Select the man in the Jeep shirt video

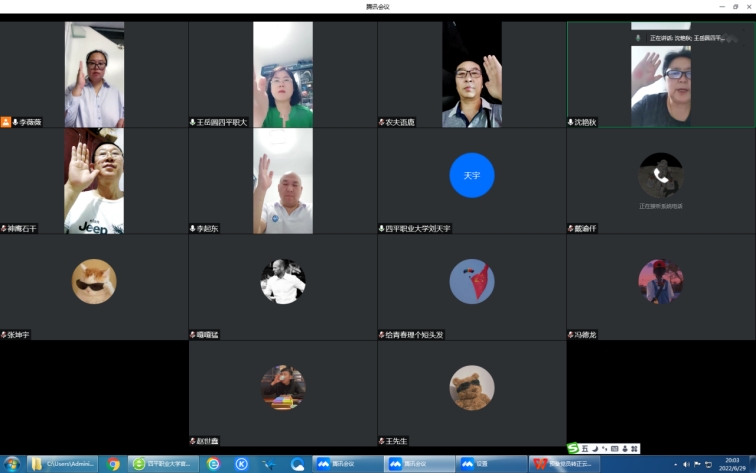coord(94,181)
